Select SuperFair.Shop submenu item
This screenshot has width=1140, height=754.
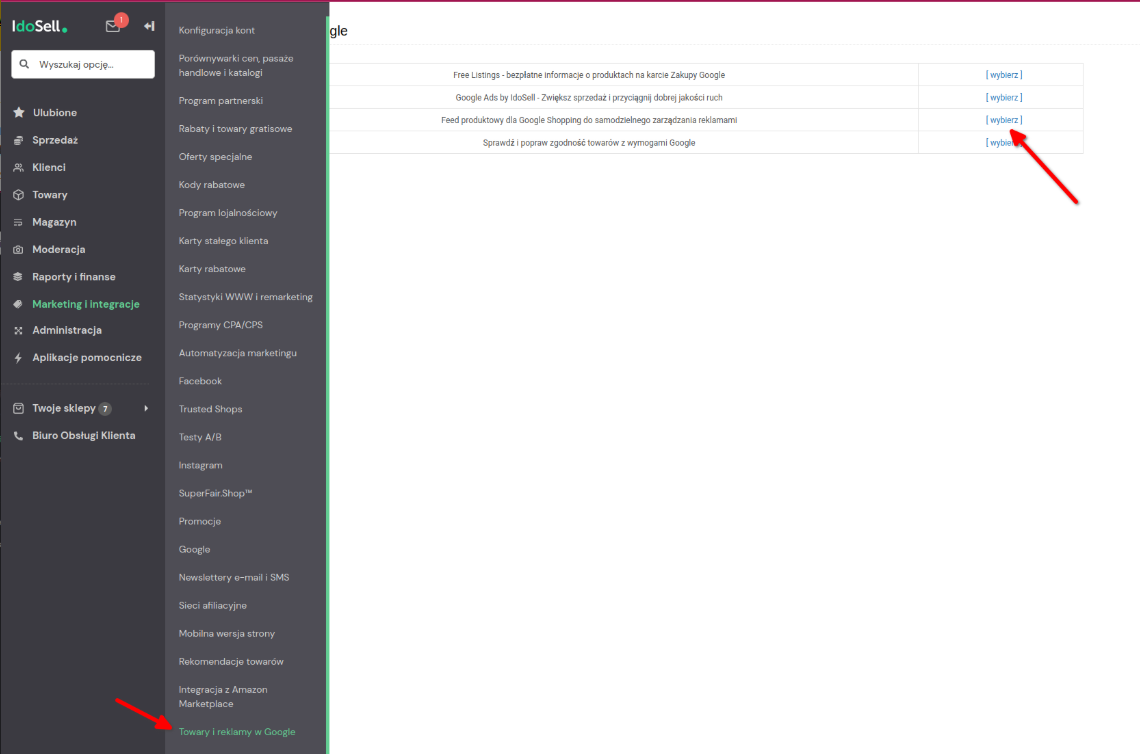pyautogui.click(x=215, y=494)
